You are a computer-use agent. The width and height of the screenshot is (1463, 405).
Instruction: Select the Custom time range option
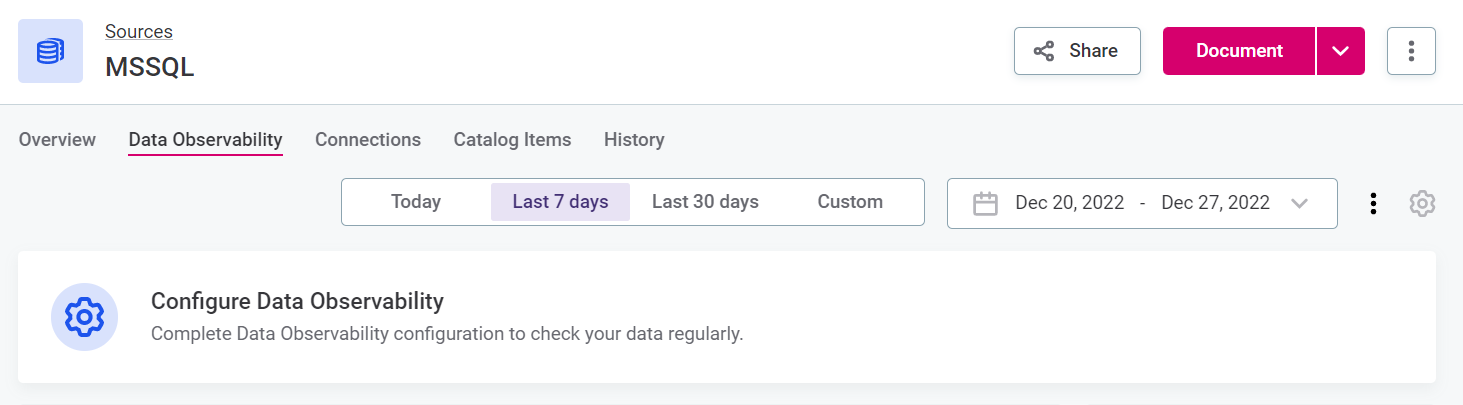(850, 202)
